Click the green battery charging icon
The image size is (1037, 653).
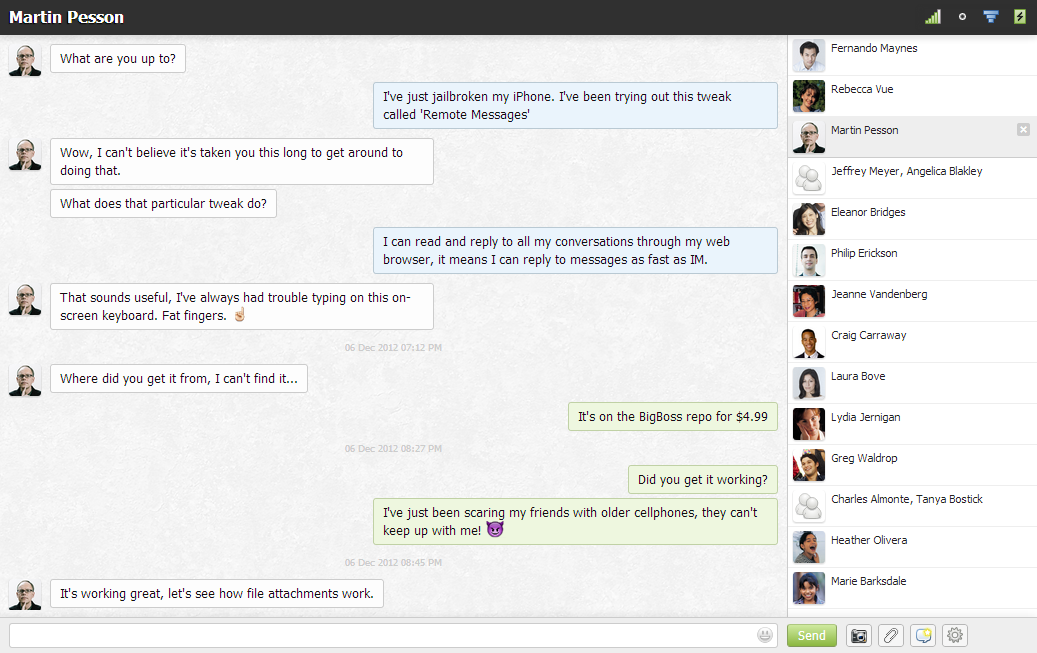[1019, 17]
